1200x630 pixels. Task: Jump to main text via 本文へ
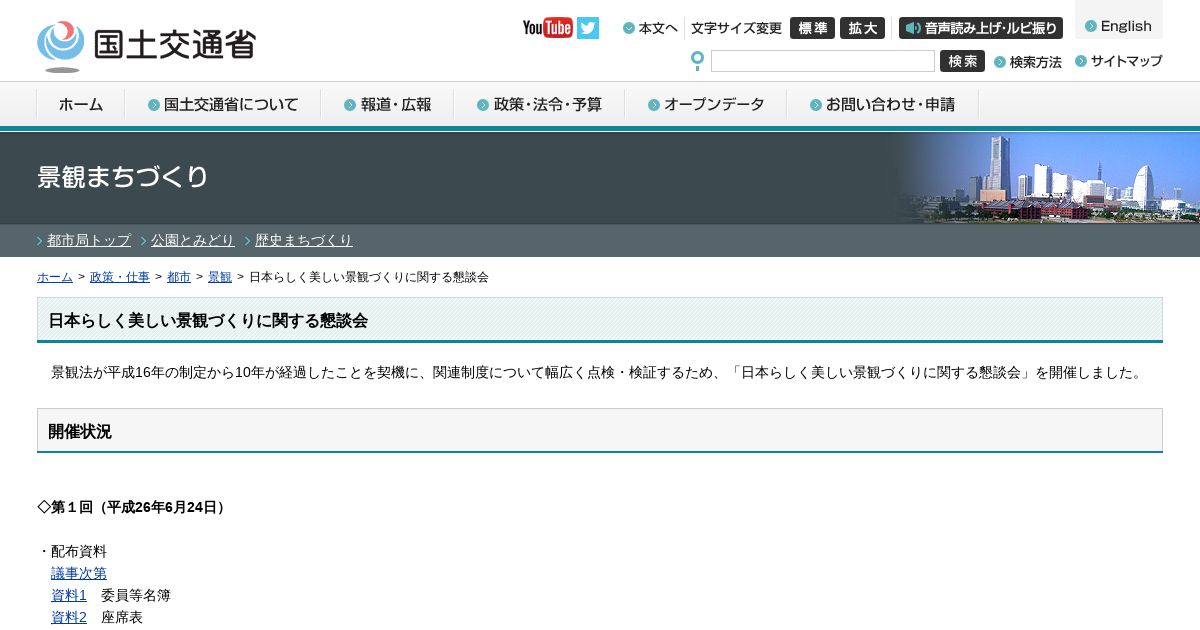coord(650,28)
